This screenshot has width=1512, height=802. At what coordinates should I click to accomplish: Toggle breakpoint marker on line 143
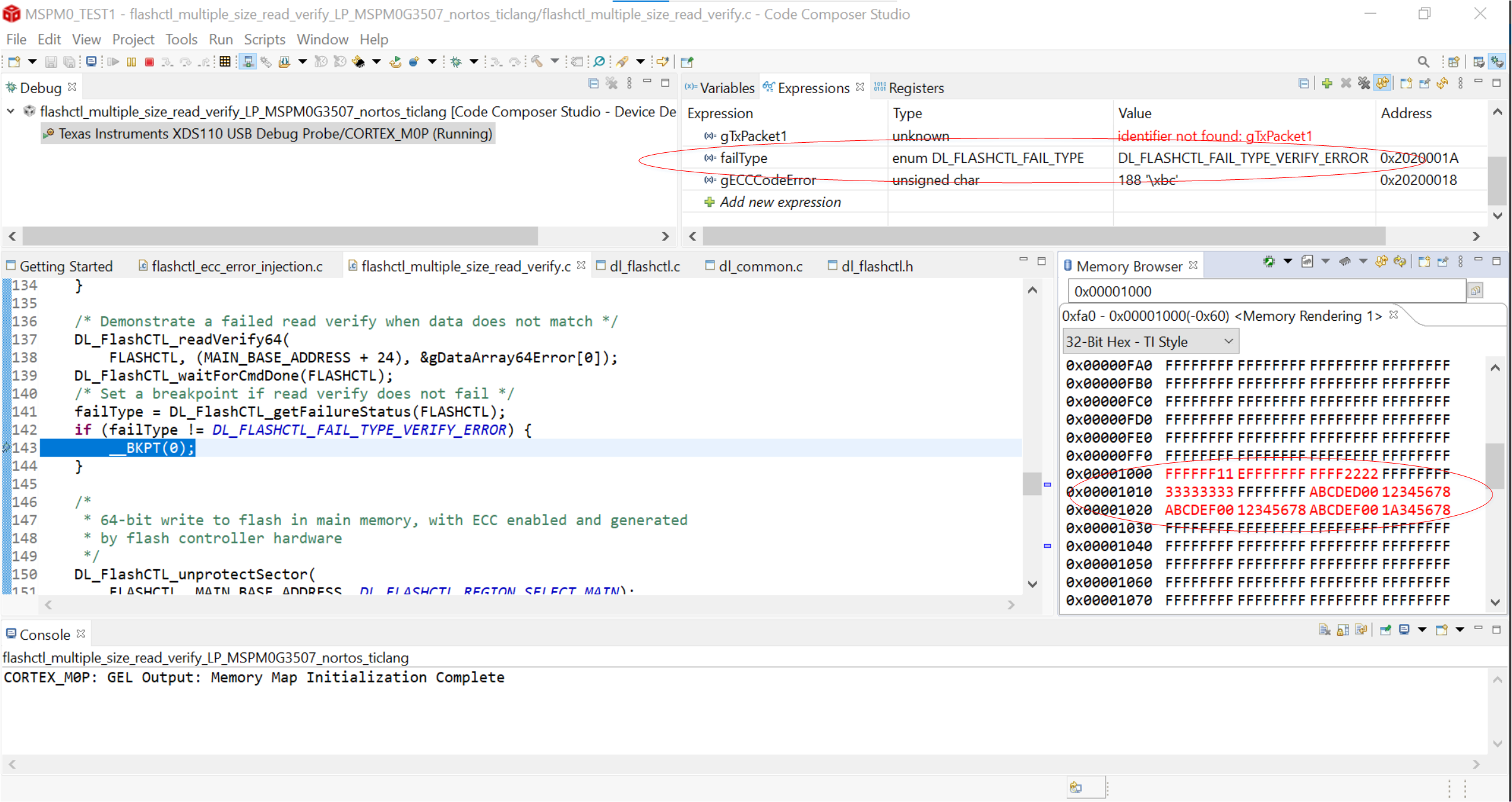point(7,448)
